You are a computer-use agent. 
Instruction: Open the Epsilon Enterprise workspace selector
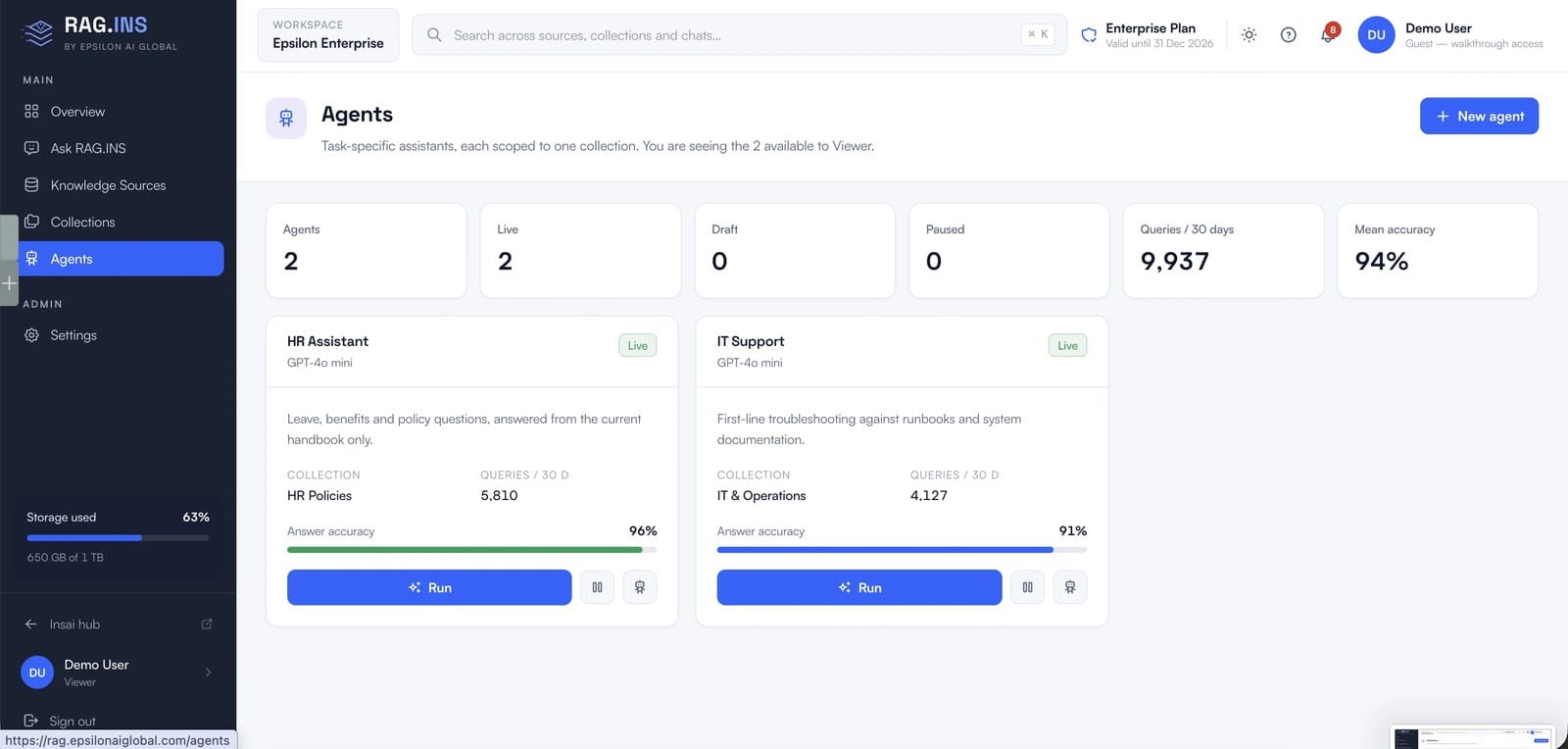(328, 35)
